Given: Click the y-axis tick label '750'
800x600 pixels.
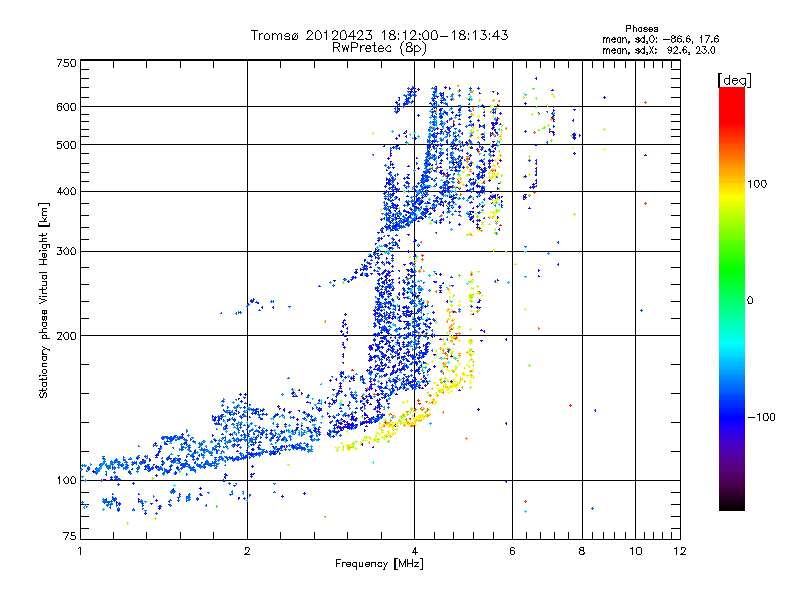Looking at the screenshot, I should click(x=66, y=63).
